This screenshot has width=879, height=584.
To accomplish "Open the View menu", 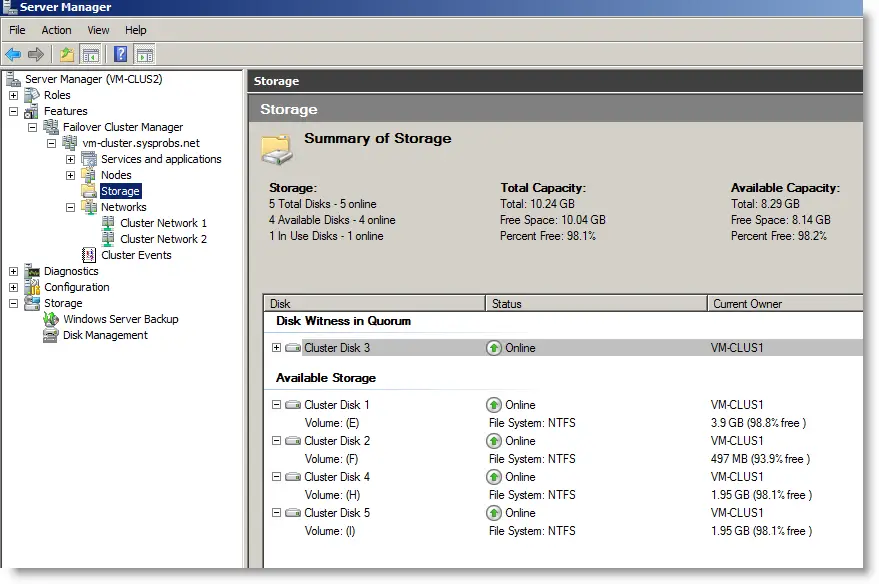I will click(x=98, y=30).
